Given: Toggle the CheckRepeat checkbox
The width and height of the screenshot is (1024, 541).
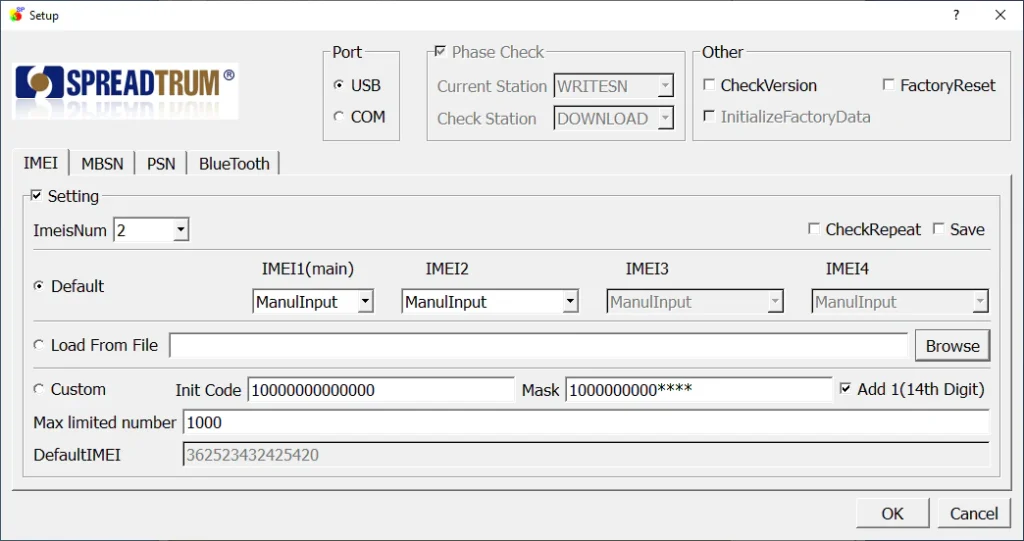Looking at the screenshot, I should pyautogui.click(x=814, y=230).
